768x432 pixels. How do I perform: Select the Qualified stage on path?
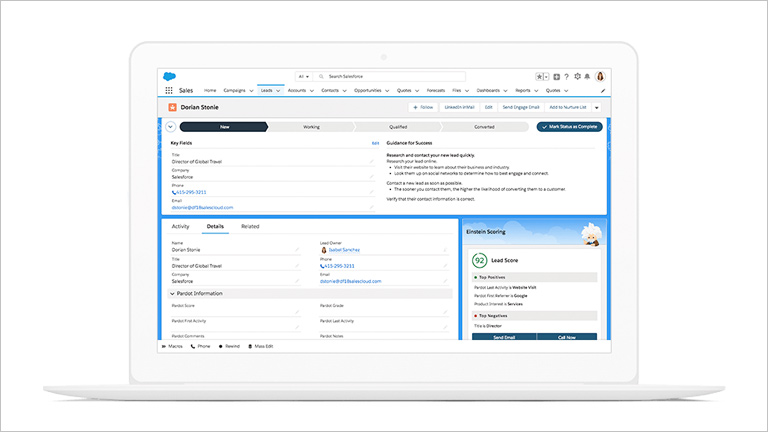[398, 127]
